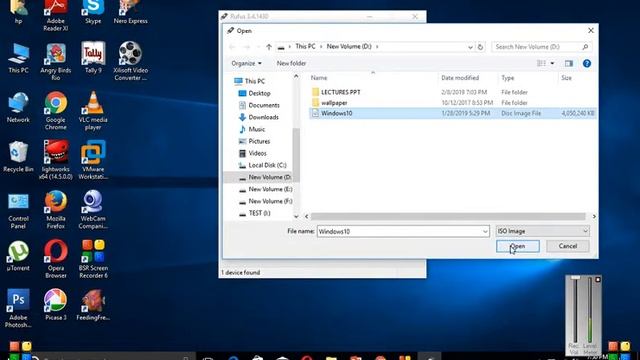Image resolution: width=640 pixels, height=360 pixels.
Task: Select the Picasa 3 desktop icon
Action: point(56,305)
